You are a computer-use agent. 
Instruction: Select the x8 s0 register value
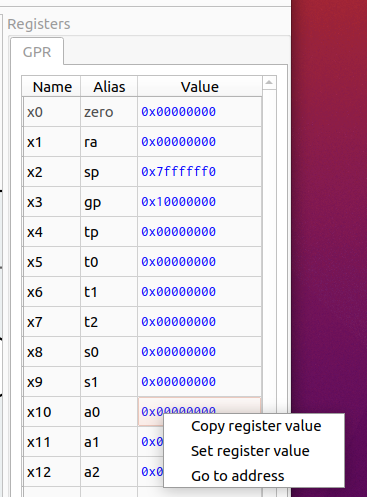point(199,352)
